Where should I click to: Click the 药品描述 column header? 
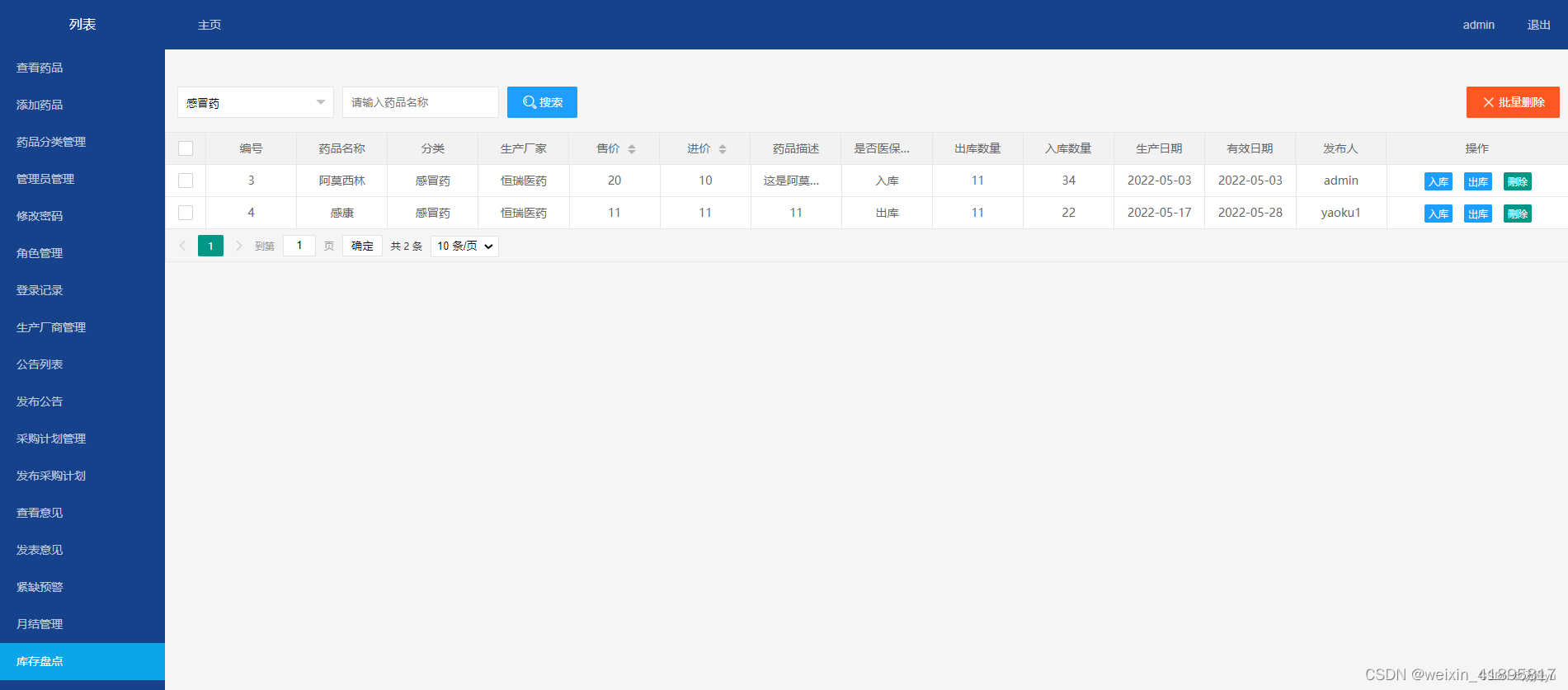click(x=796, y=148)
